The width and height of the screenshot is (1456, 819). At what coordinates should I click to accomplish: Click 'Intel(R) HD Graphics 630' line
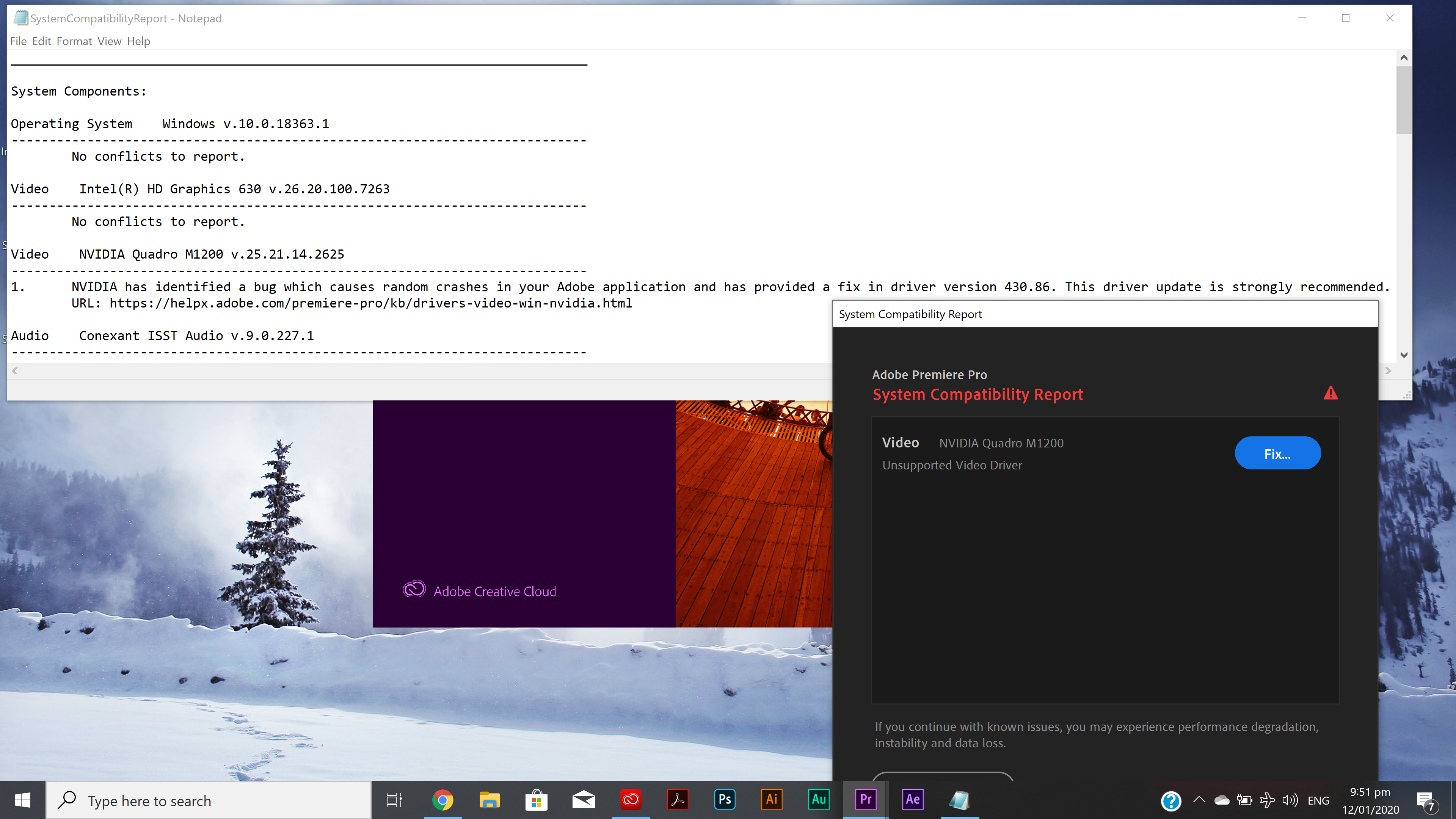tap(200, 189)
